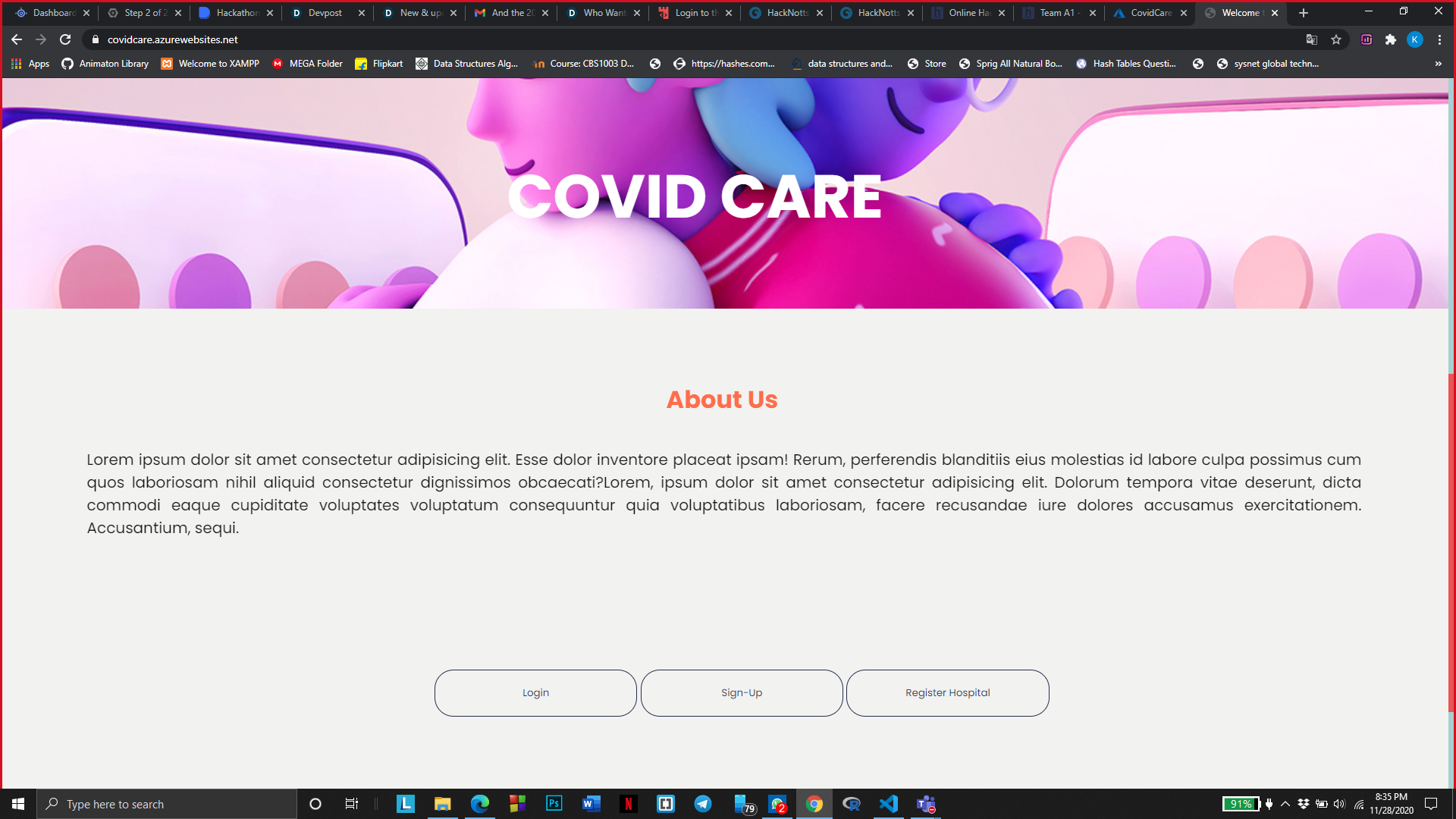Click the translate page icon in address bar

(1312, 39)
